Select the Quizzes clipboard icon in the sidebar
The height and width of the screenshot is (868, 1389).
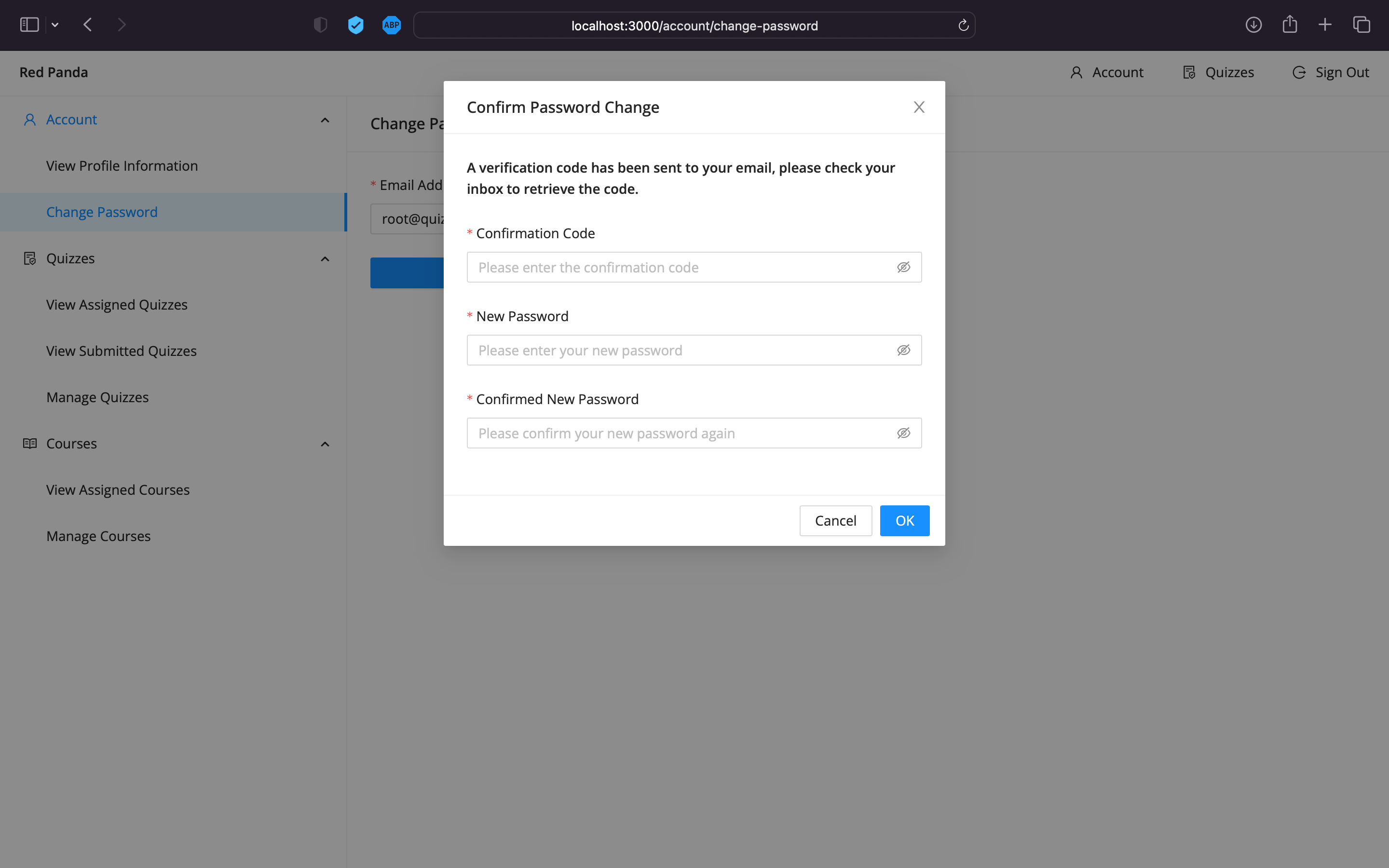click(29, 258)
